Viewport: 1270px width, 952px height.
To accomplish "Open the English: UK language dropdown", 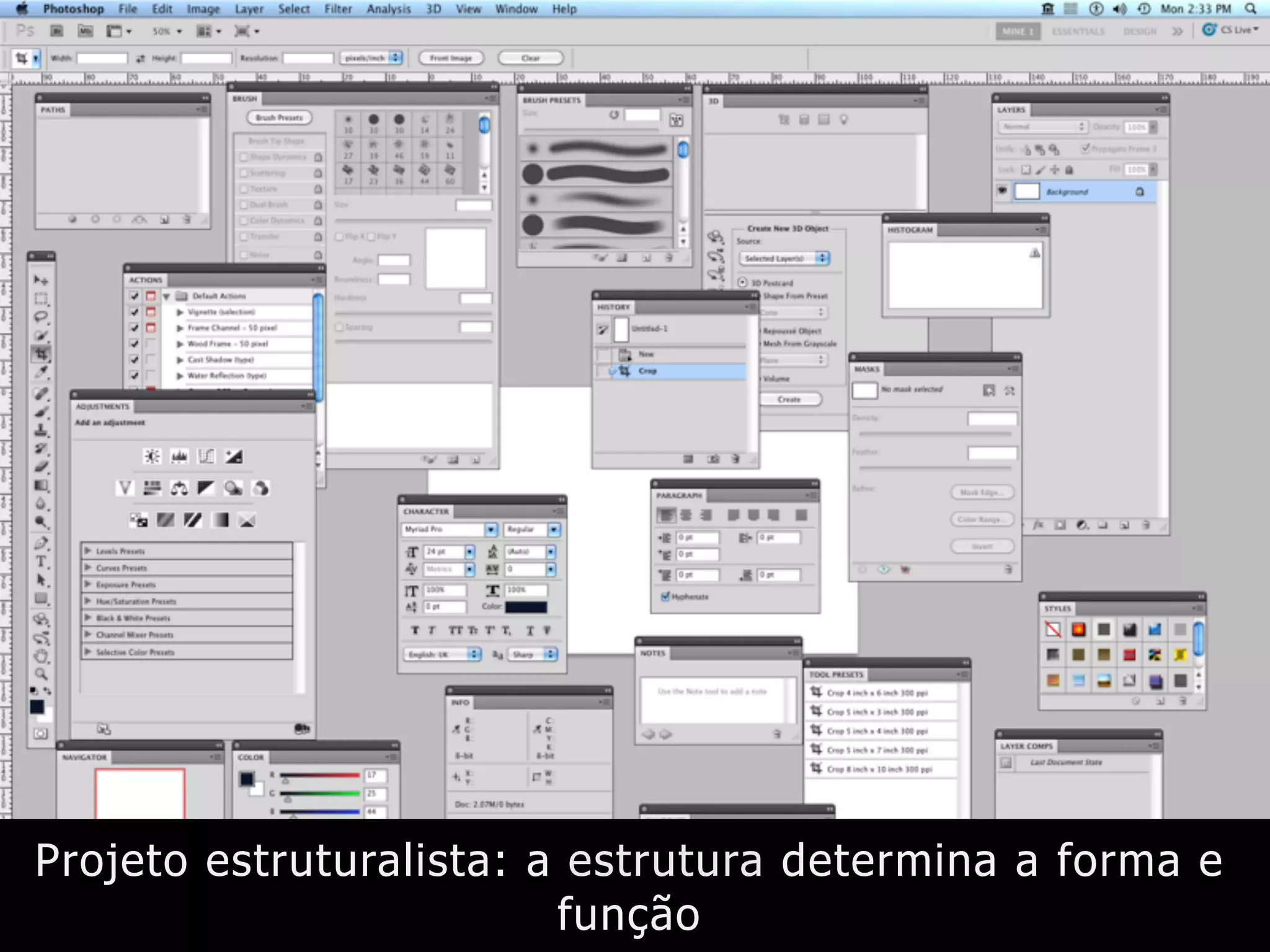I will [443, 654].
